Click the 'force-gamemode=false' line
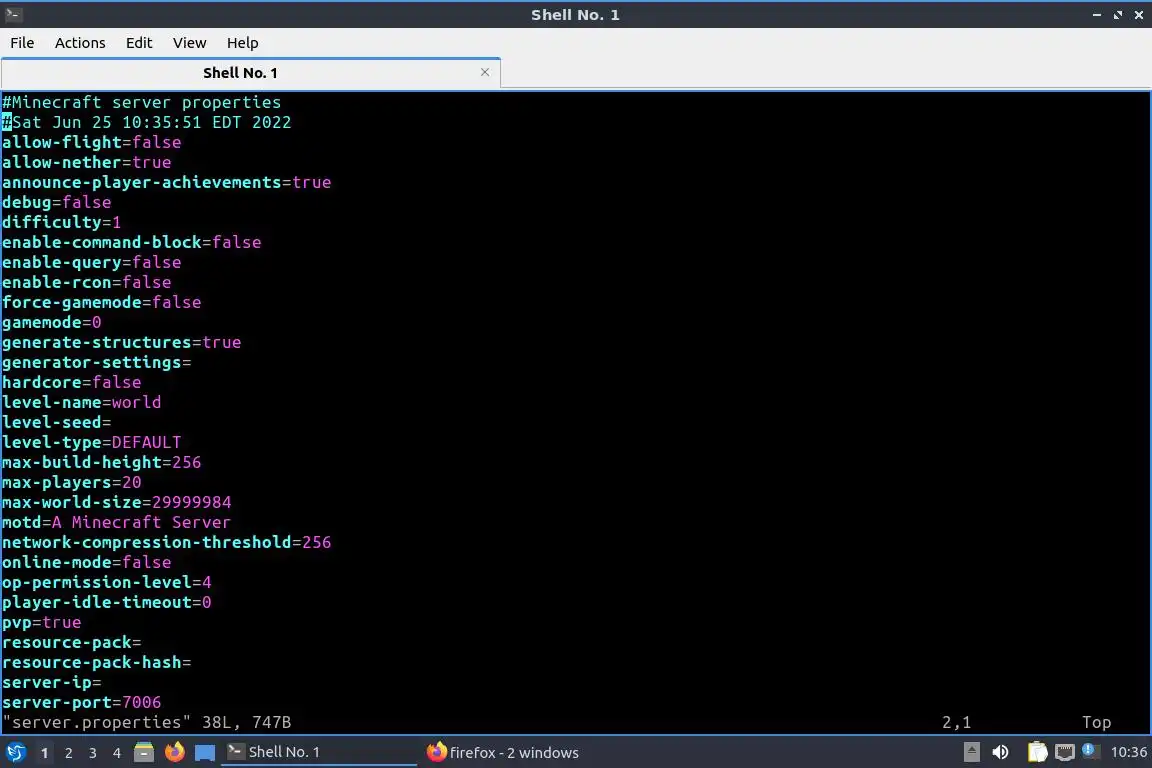 pyautogui.click(x=101, y=302)
